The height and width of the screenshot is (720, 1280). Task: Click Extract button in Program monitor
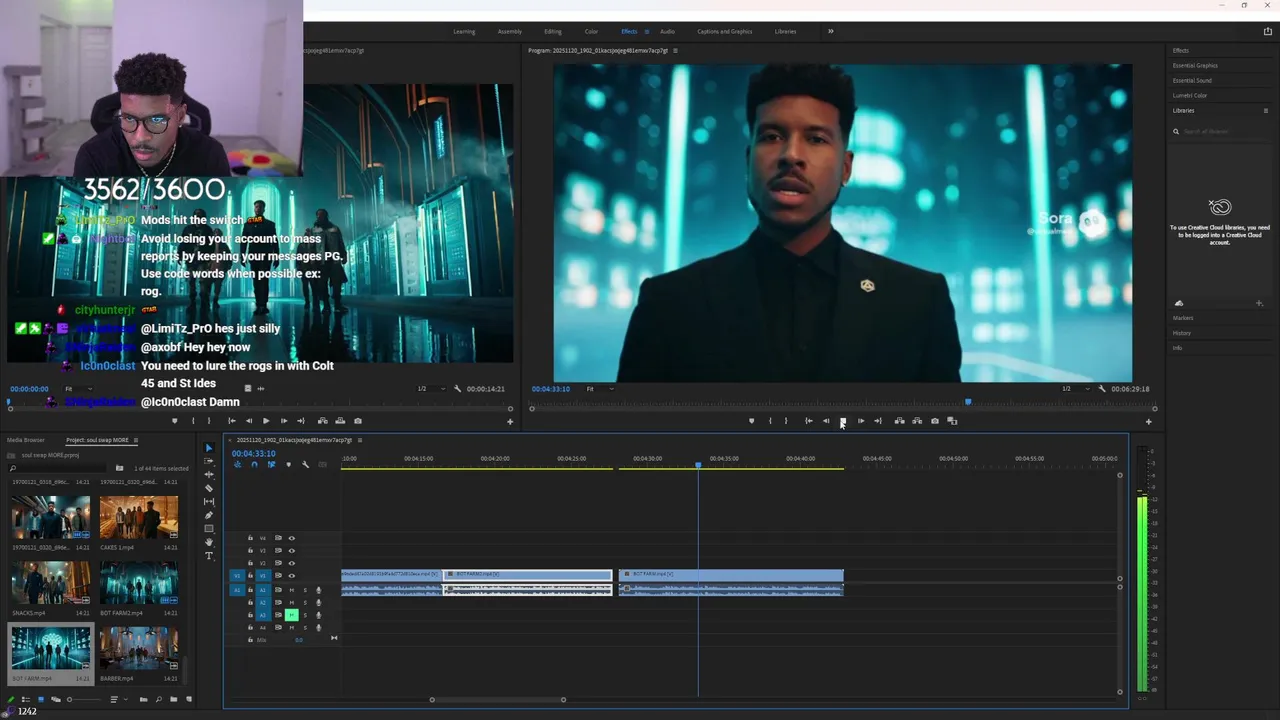[917, 421]
